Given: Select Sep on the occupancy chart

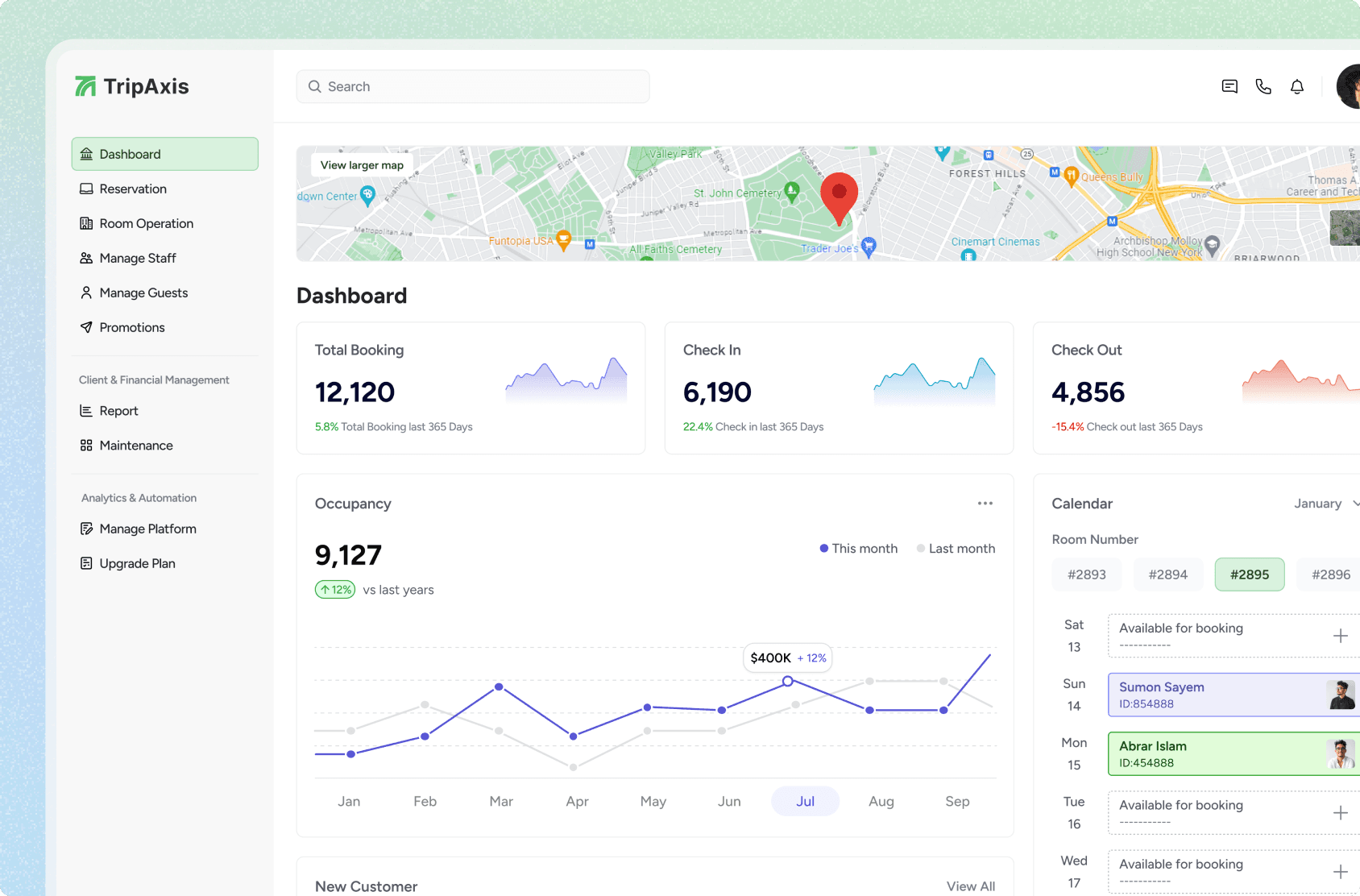Looking at the screenshot, I should point(957,801).
